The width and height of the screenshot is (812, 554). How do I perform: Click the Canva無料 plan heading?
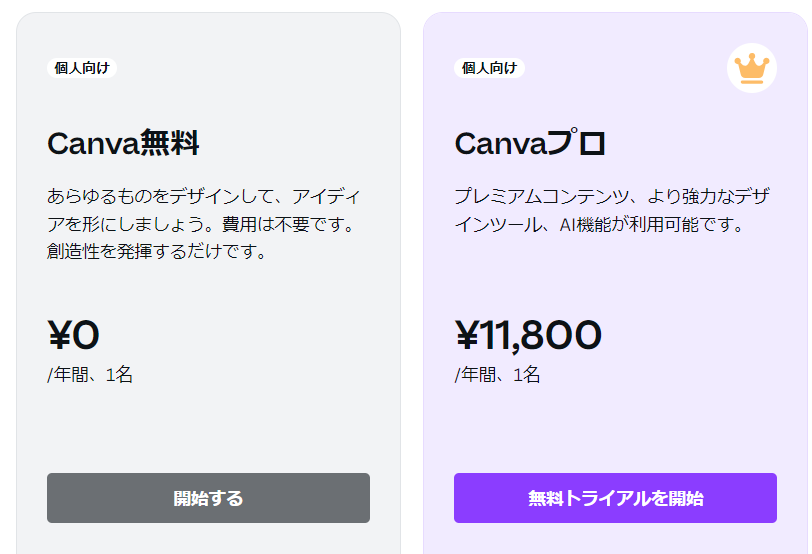(x=123, y=144)
